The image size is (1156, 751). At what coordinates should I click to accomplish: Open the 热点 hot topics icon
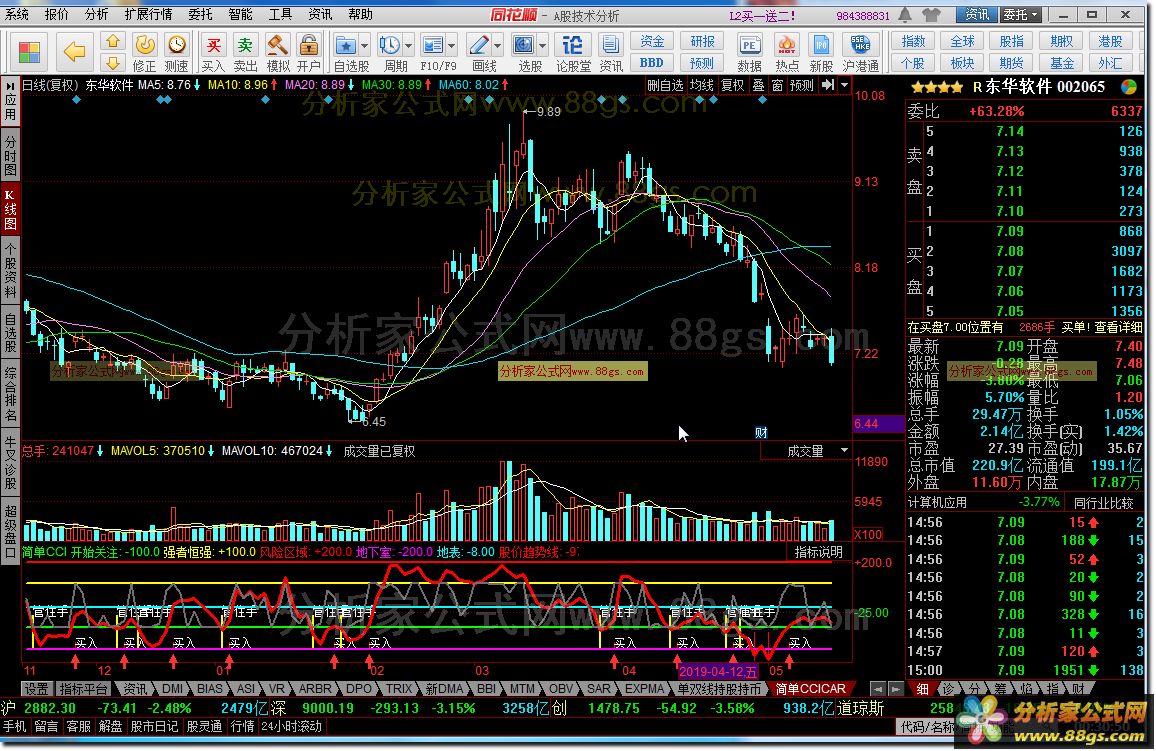[x=786, y=53]
